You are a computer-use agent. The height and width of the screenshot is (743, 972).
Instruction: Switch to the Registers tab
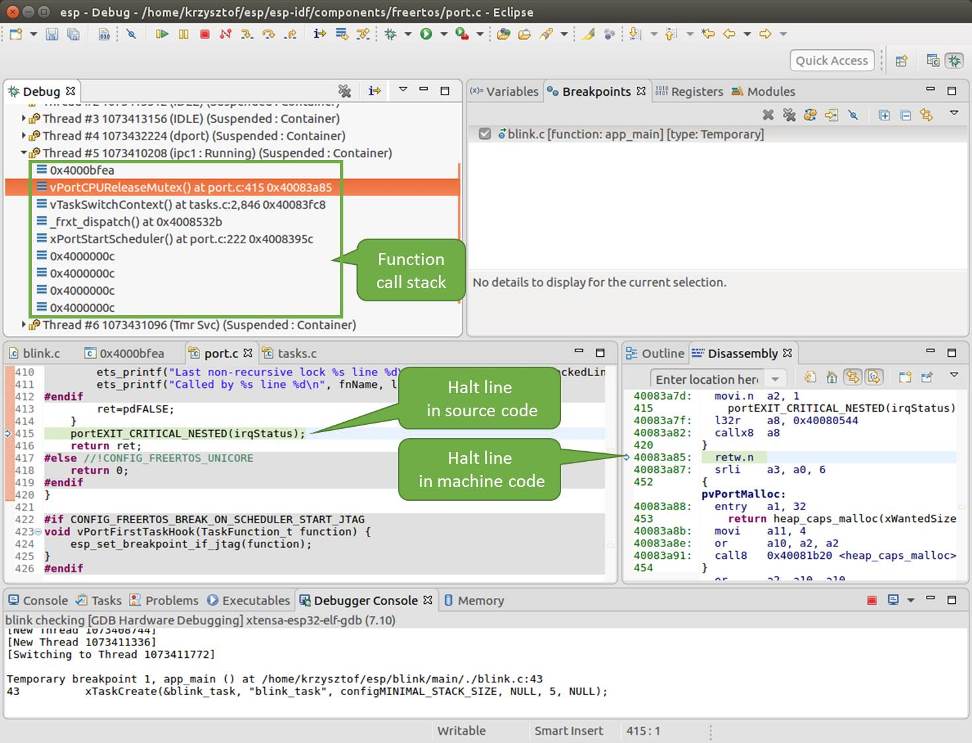697,91
